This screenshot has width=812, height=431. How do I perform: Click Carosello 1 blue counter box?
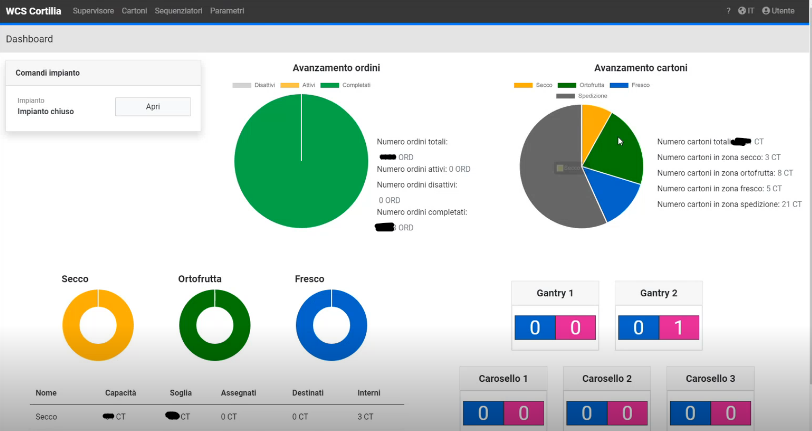[x=483, y=413]
